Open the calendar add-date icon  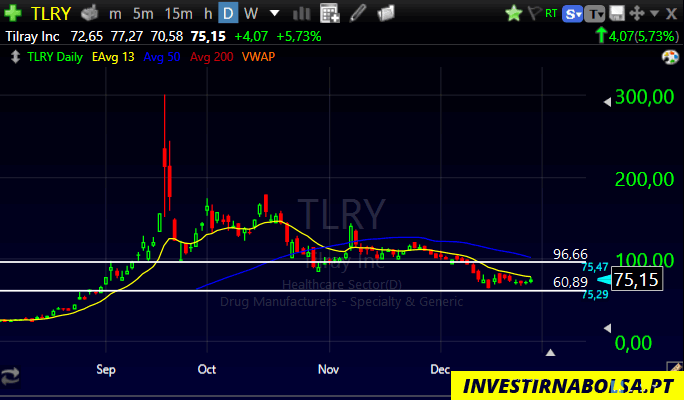click(329, 14)
